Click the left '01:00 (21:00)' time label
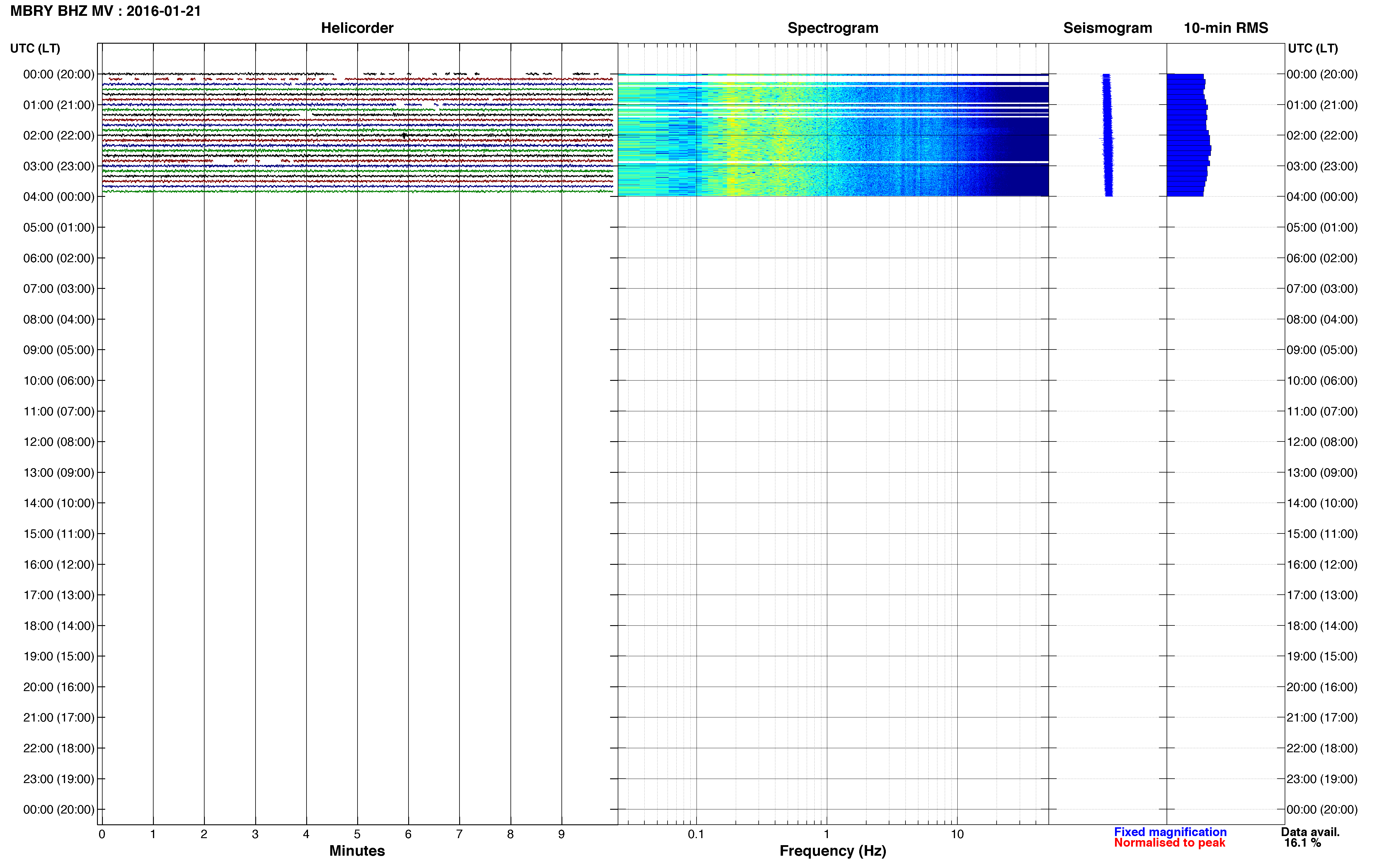Screen dimensions: 1389x868 pyautogui.click(x=59, y=105)
